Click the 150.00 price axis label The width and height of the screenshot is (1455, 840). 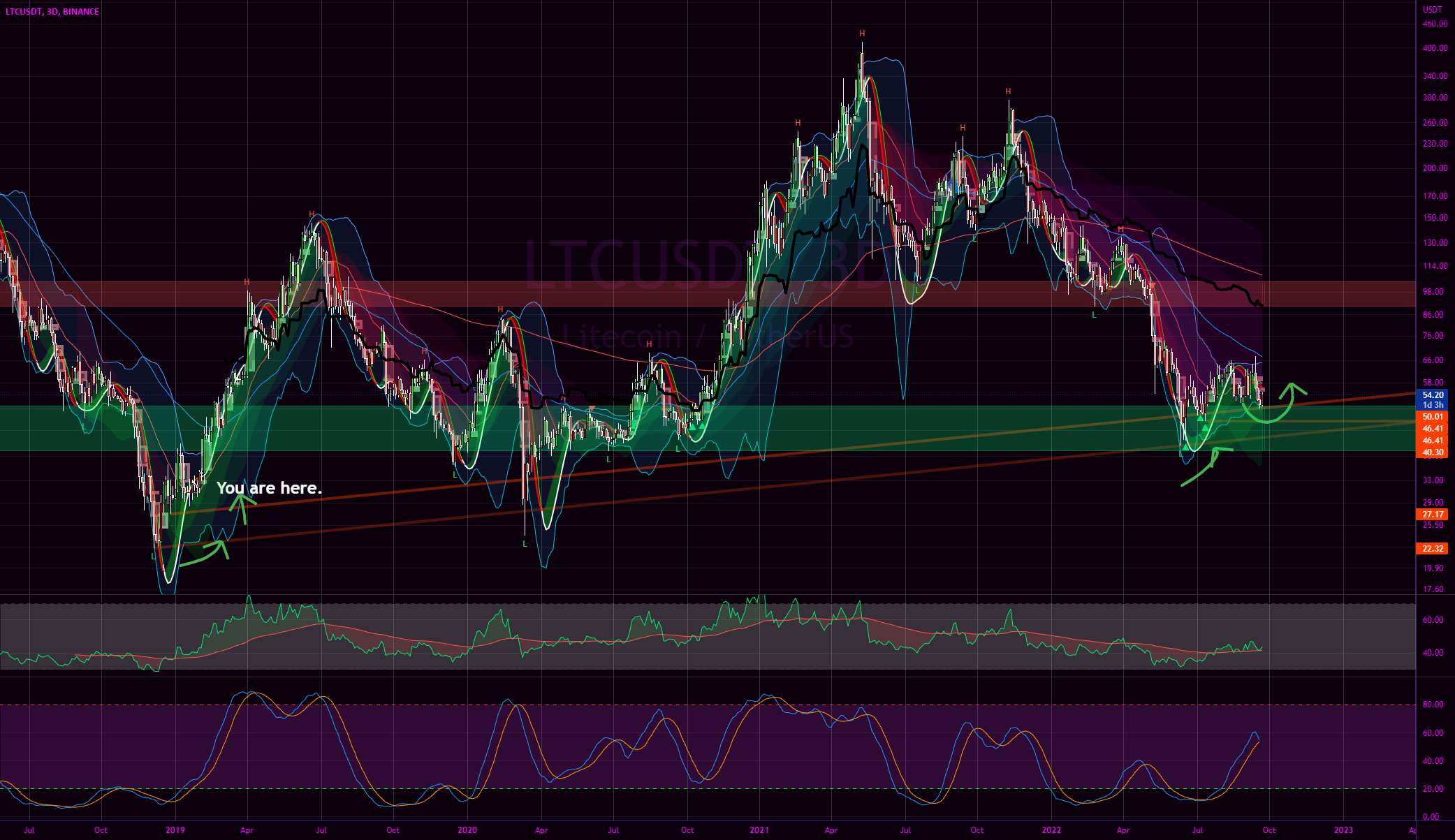(x=1435, y=218)
